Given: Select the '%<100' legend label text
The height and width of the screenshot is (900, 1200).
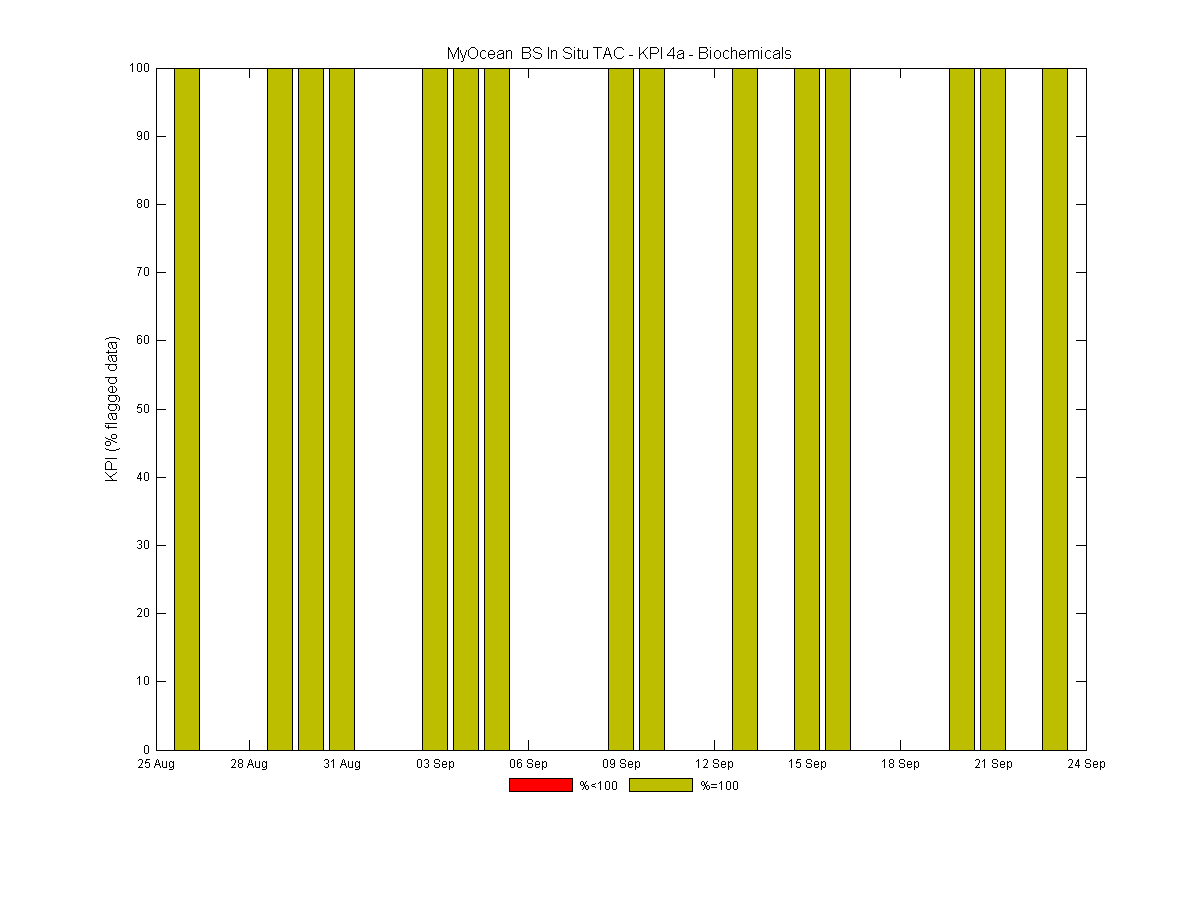Looking at the screenshot, I should click(599, 786).
